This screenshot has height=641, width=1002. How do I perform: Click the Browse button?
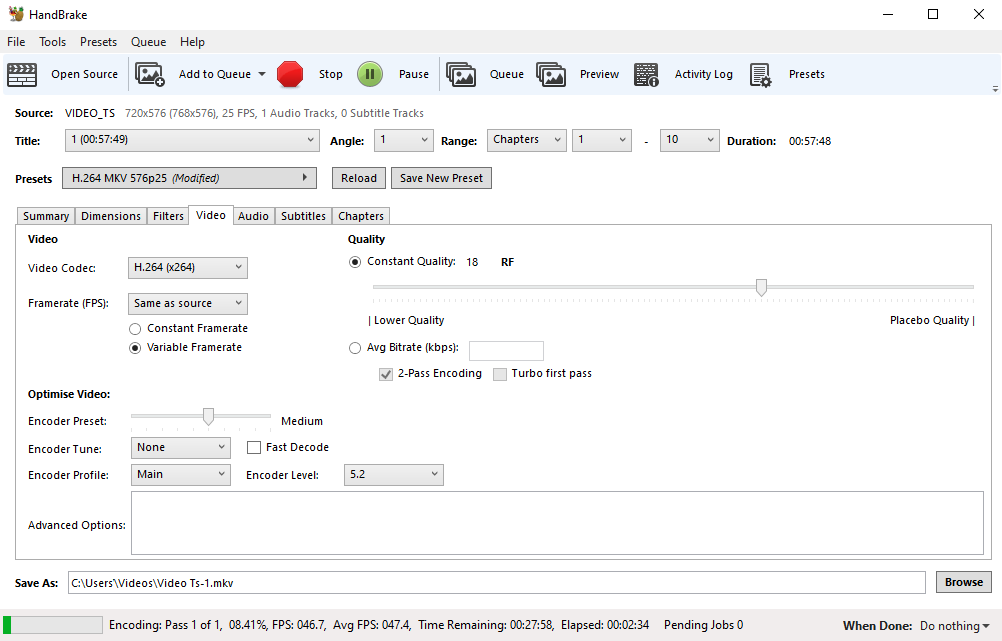pyautogui.click(x=964, y=582)
